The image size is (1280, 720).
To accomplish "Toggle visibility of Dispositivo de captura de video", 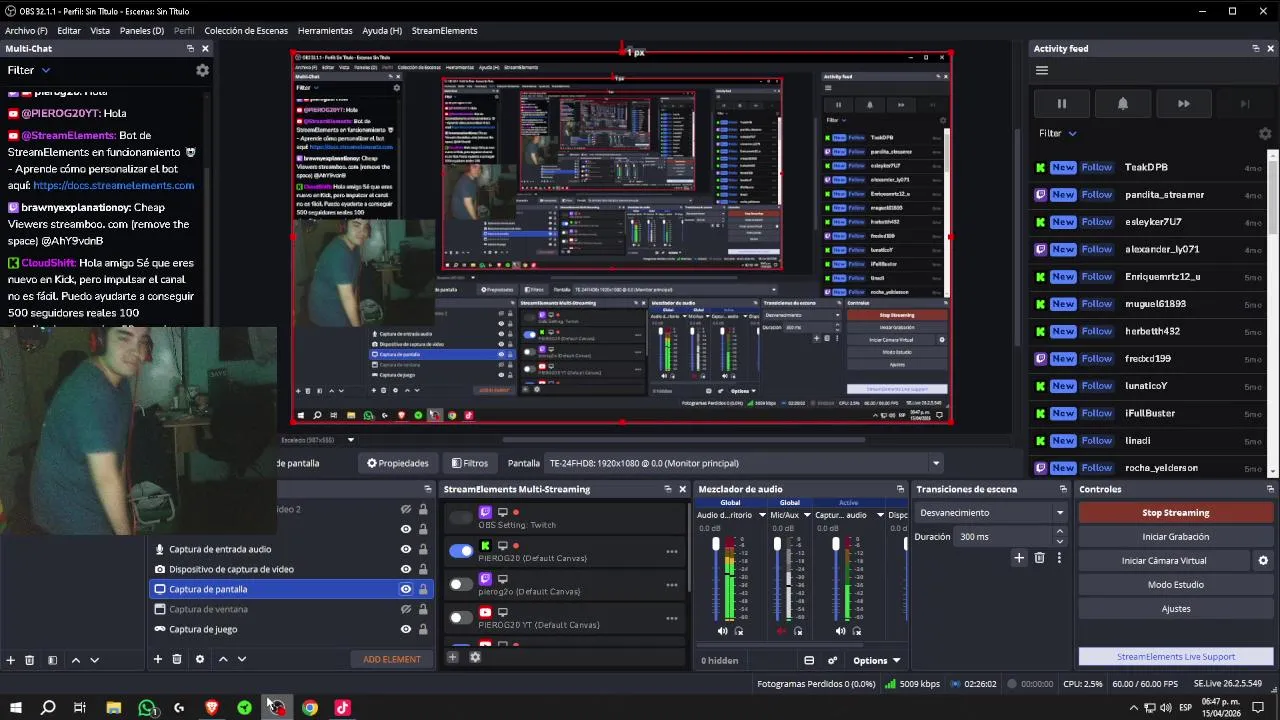I will [406, 569].
